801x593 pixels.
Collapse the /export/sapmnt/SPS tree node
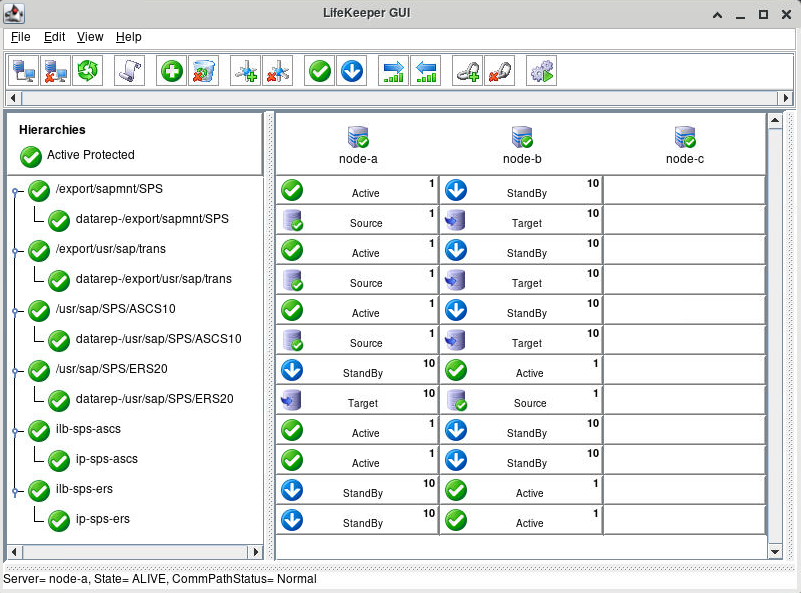click(x=15, y=192)
